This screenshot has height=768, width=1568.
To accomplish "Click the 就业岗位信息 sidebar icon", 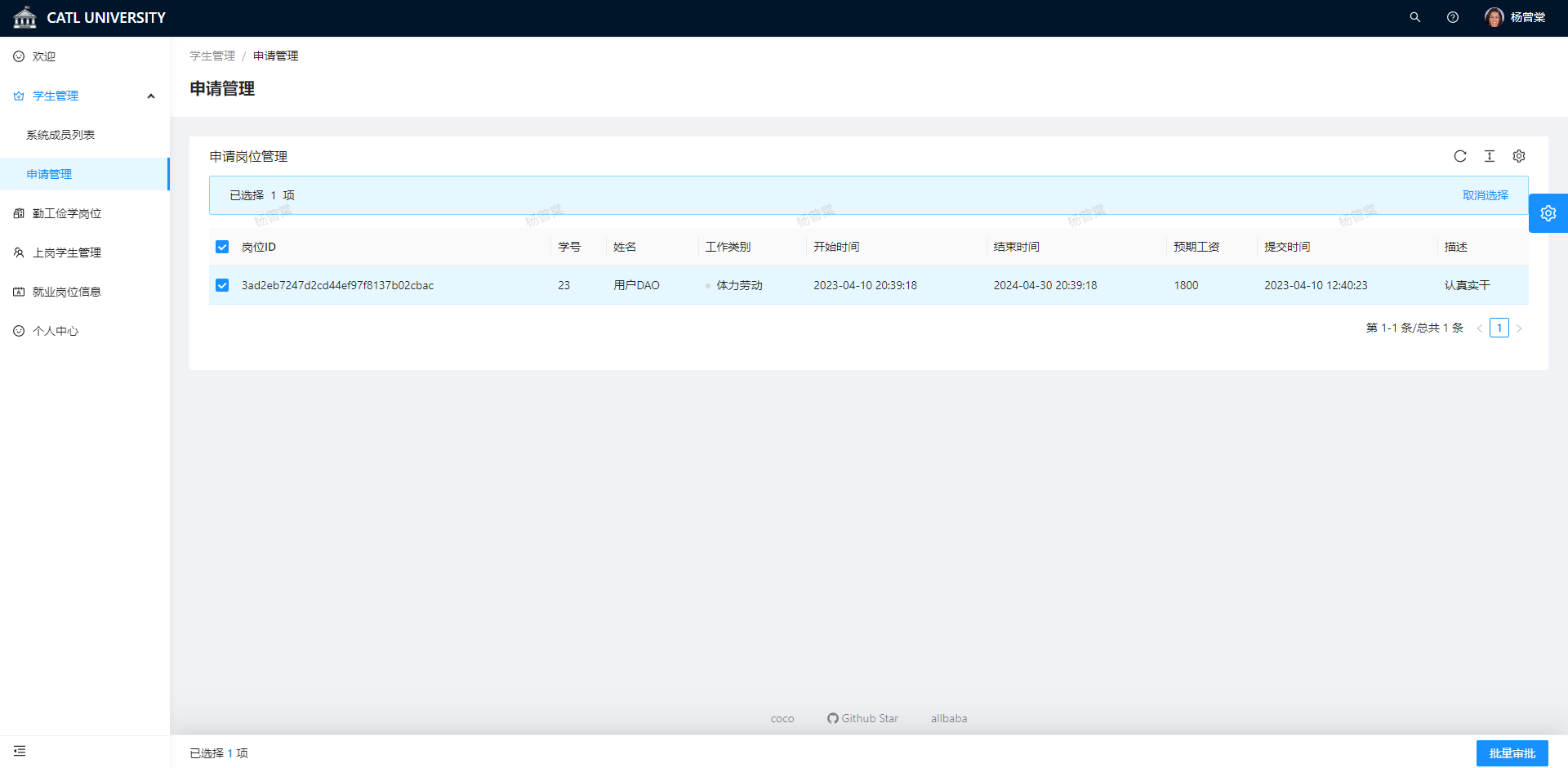I will pyautogui.click(x=19, y=292).
